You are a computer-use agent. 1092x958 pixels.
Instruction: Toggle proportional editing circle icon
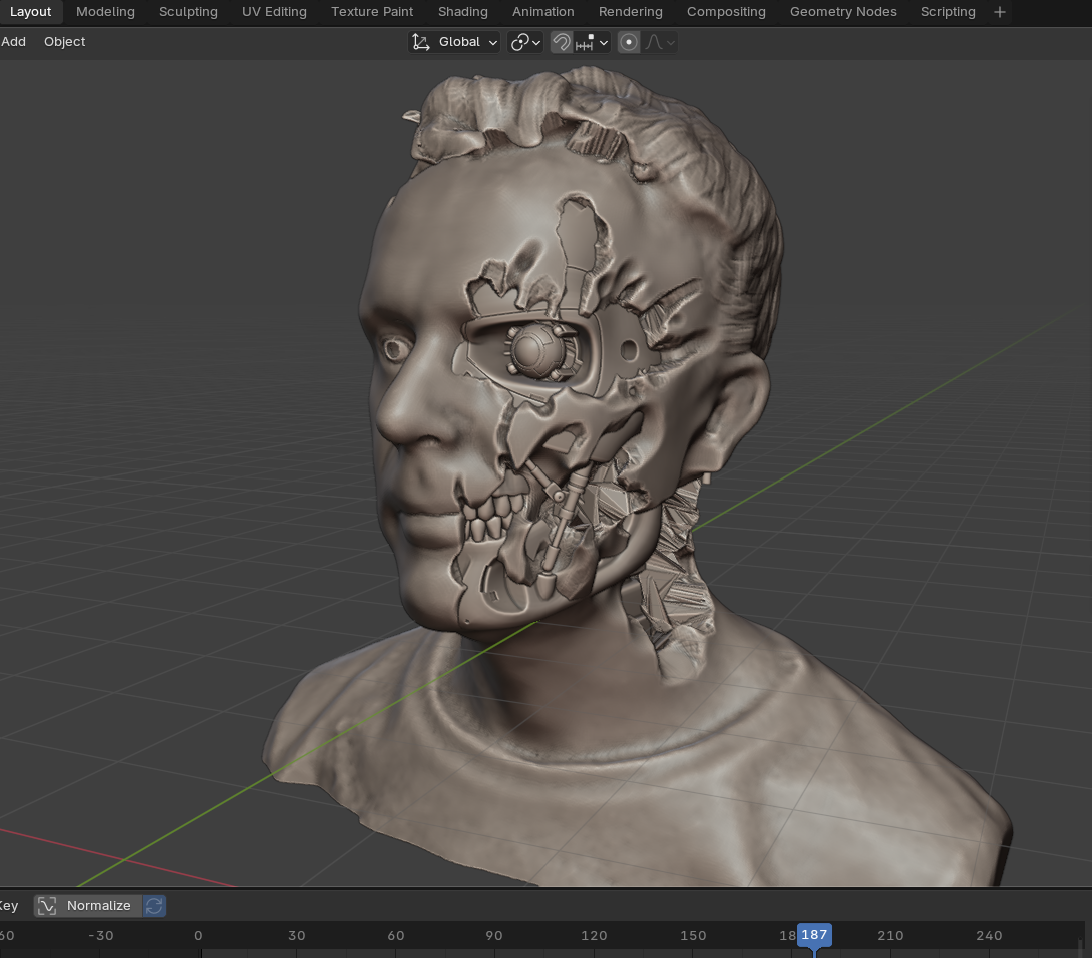coord(629,42)
